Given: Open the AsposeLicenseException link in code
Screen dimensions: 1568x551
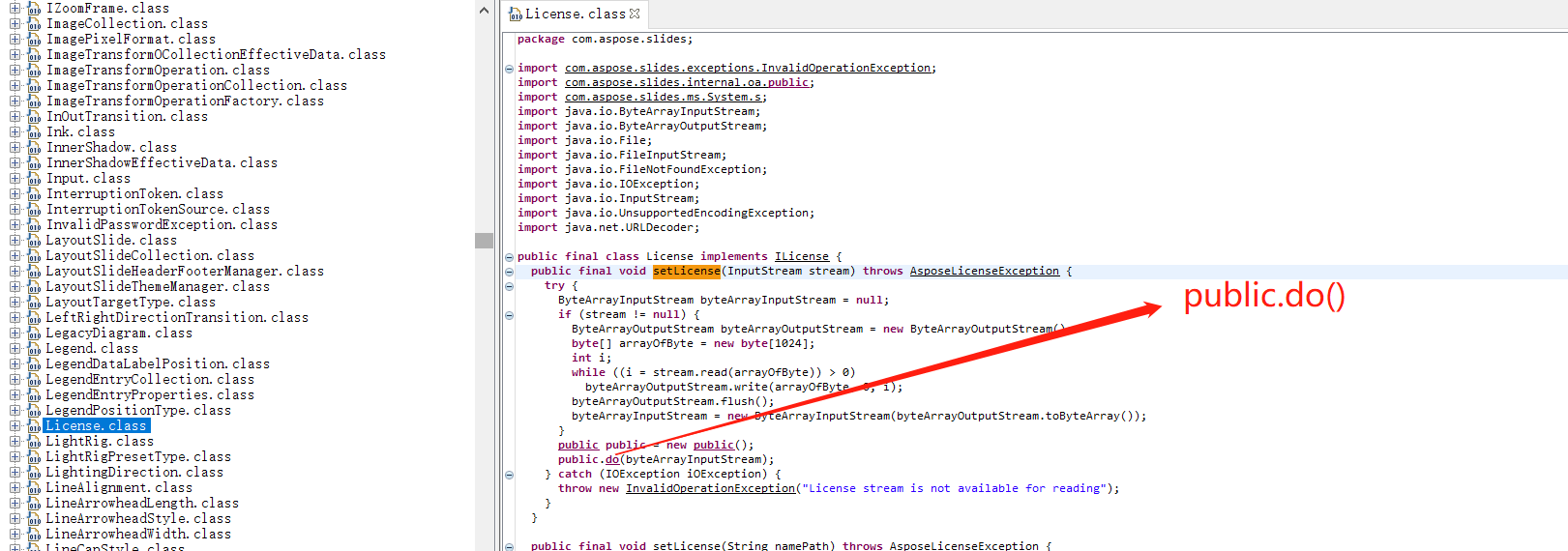Looking at the screenshot, I should pyautogui.click(x=984, y=272).
